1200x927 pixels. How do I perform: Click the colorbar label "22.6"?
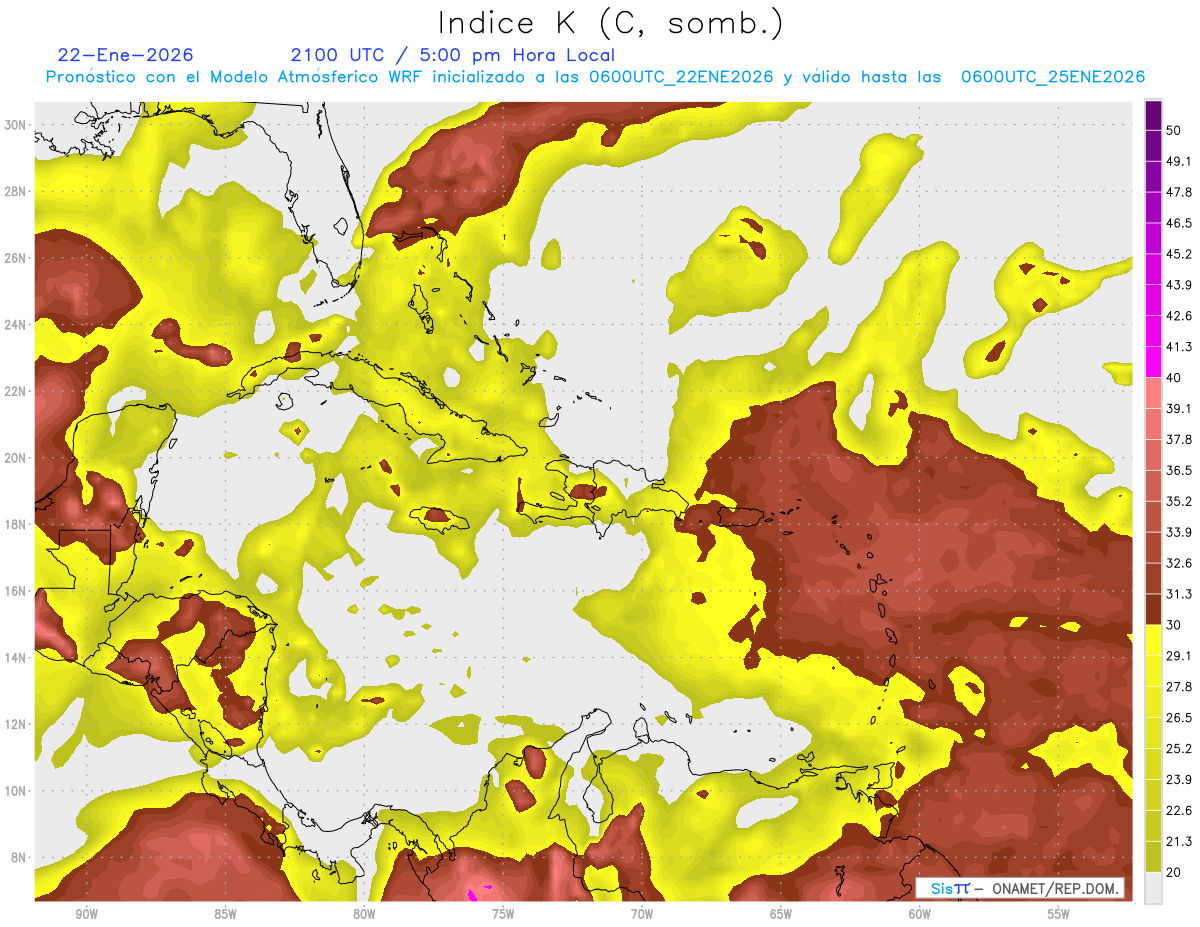(x=1179, y=810)
